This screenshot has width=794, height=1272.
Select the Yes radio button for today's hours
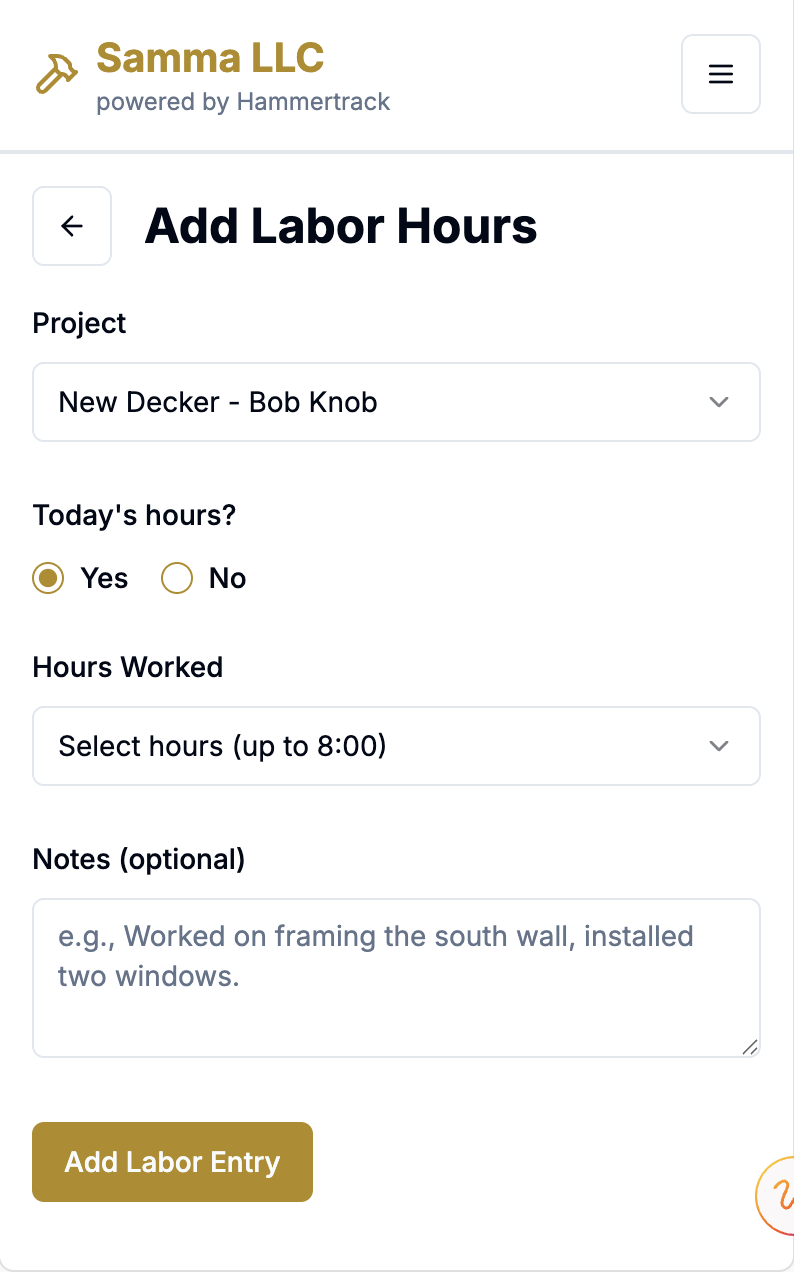[x=48, y=578]
